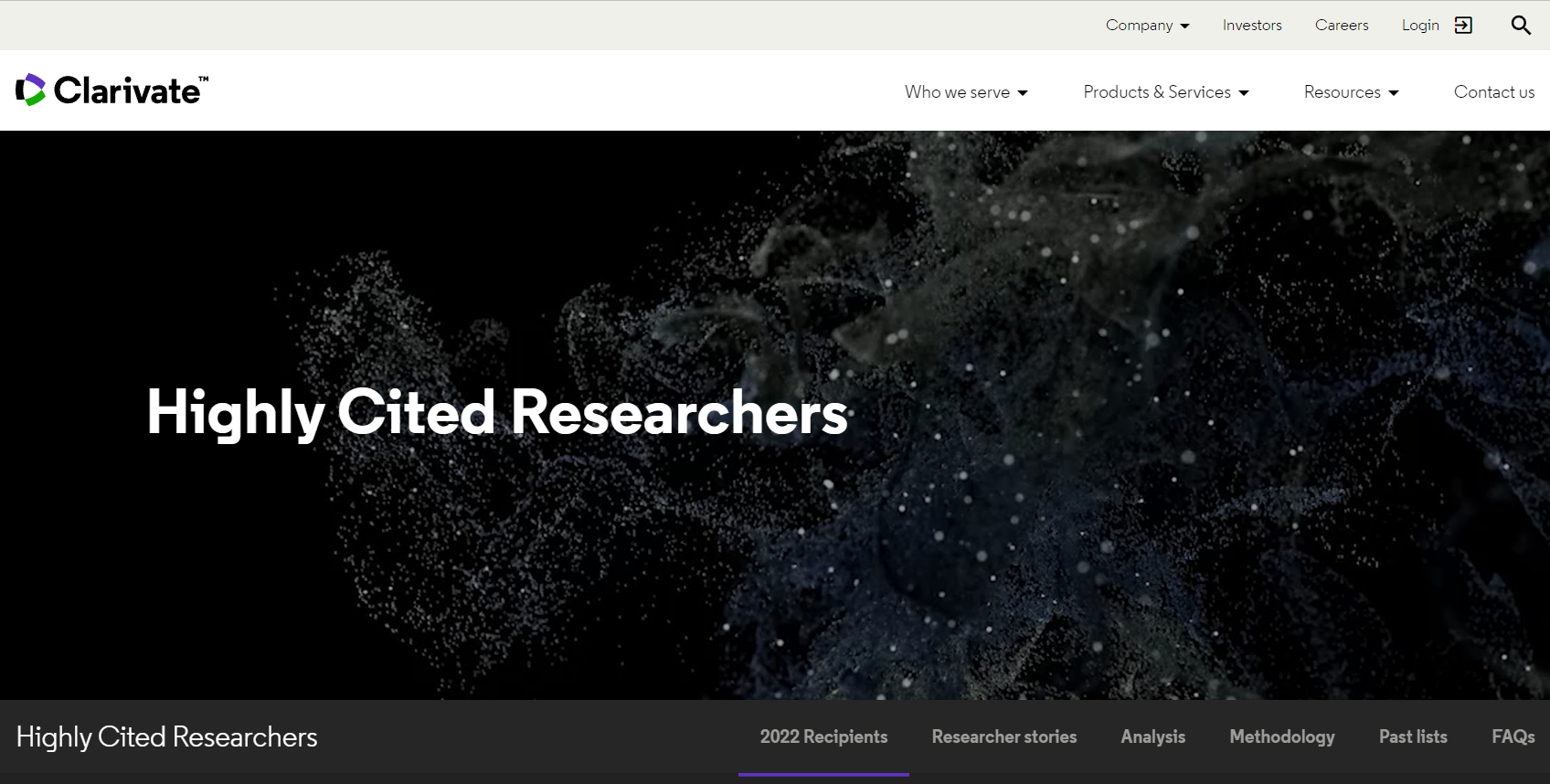Open the Resources dropdown
This screenshot has height=784, width=1550.
tap(1351, 92)
